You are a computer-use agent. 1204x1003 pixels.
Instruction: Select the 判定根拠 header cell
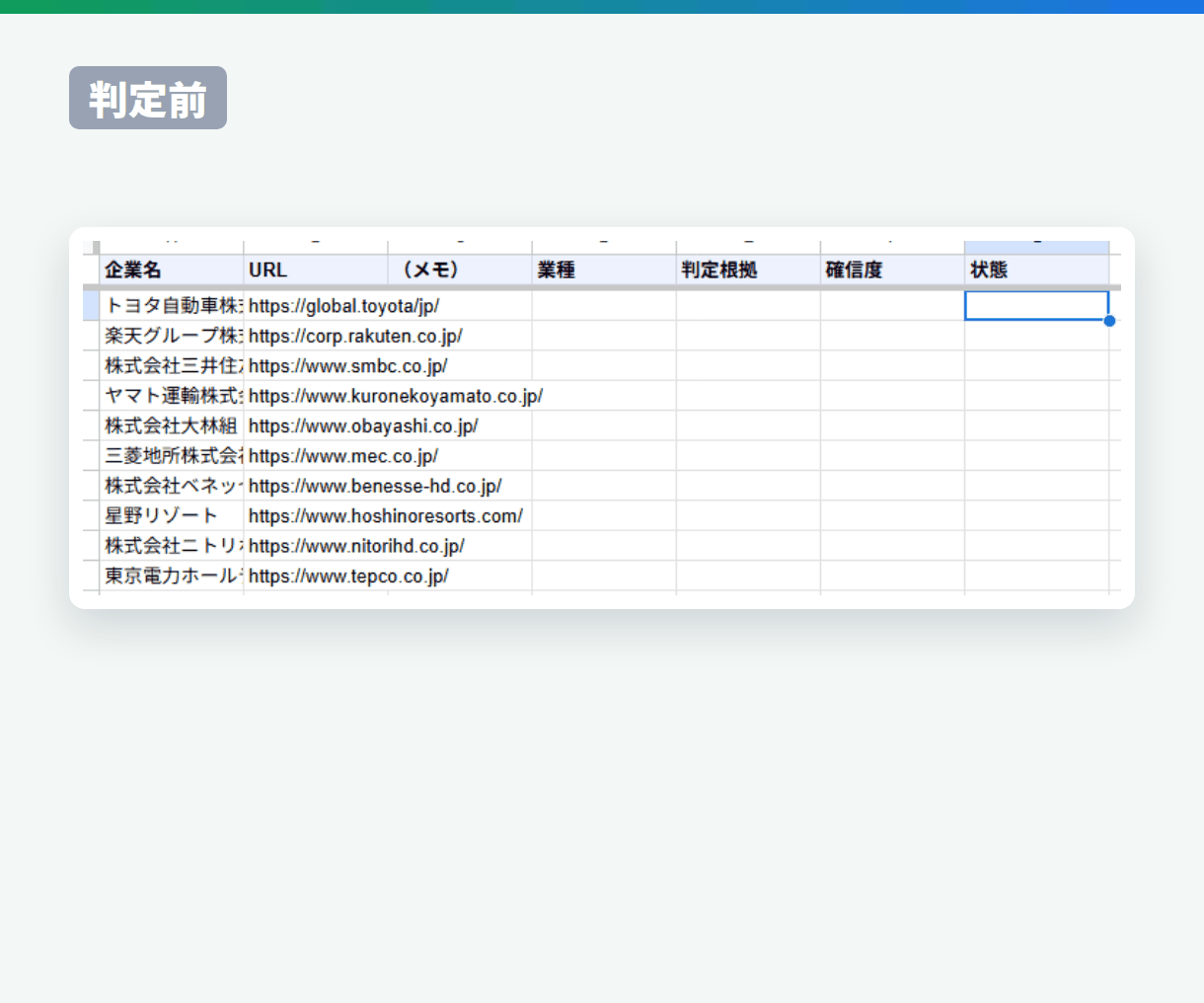point(748,270)
